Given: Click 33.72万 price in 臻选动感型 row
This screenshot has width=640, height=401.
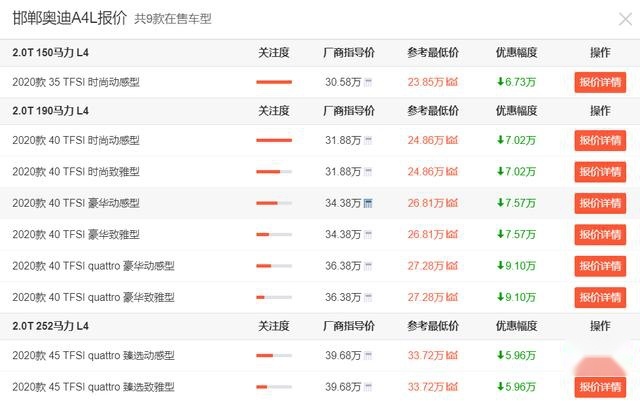Looking at the screenshot, I should click(x=426, y=355).
